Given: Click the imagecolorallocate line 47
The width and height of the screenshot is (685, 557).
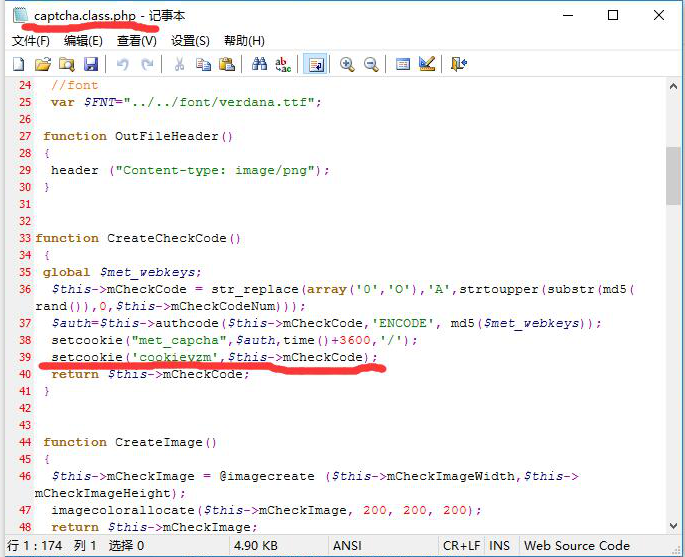Looking at the screenshot, I should pos(266,510).
